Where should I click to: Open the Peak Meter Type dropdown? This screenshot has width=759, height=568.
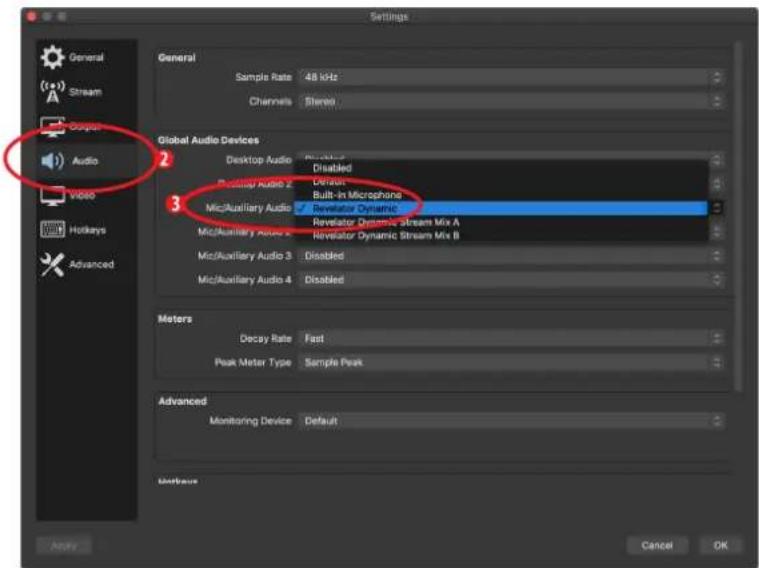click(x=511, y=362)
